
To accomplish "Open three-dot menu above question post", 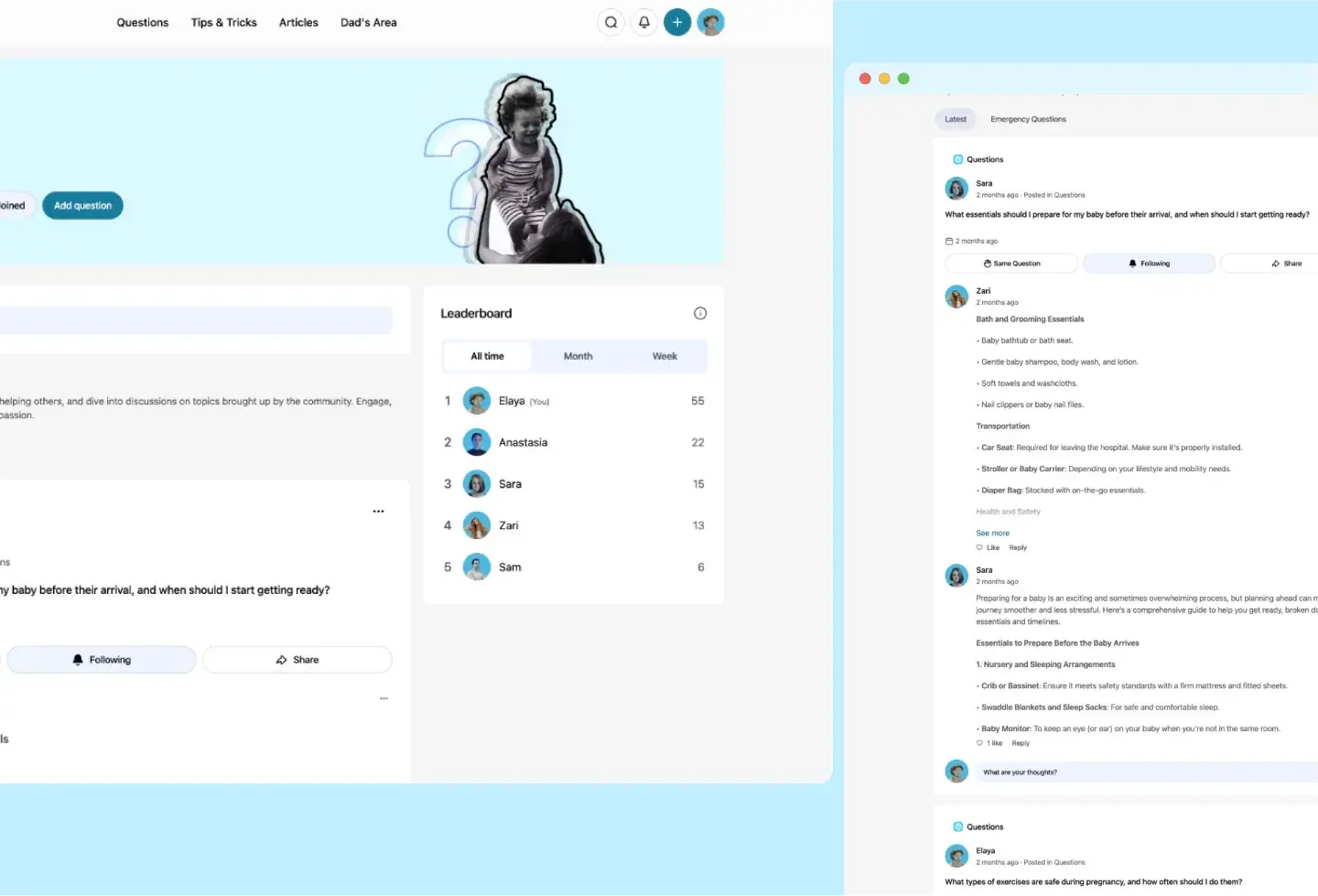I will 378,512.
